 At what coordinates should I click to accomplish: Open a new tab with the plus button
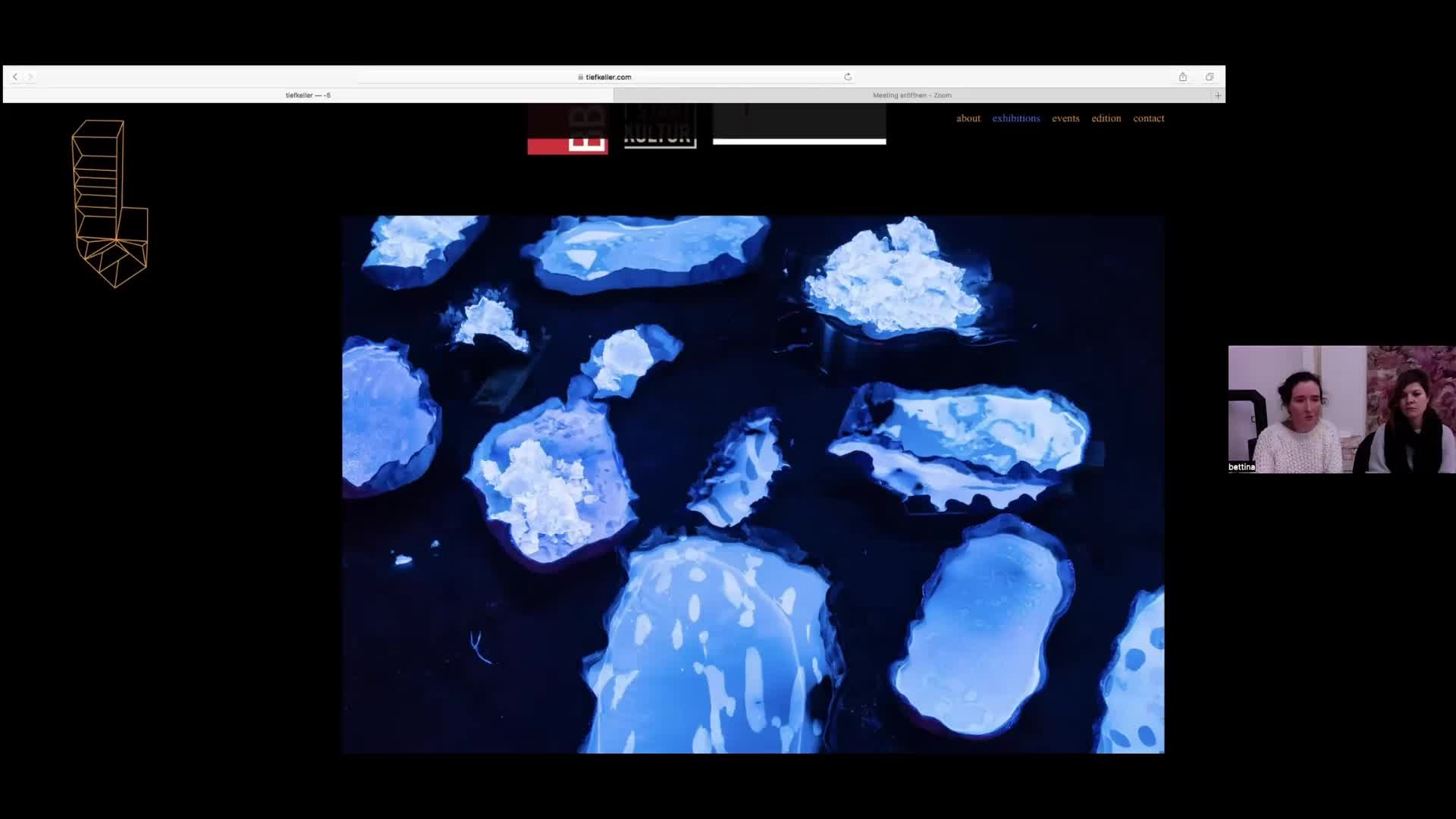[x=1218, y=95]
